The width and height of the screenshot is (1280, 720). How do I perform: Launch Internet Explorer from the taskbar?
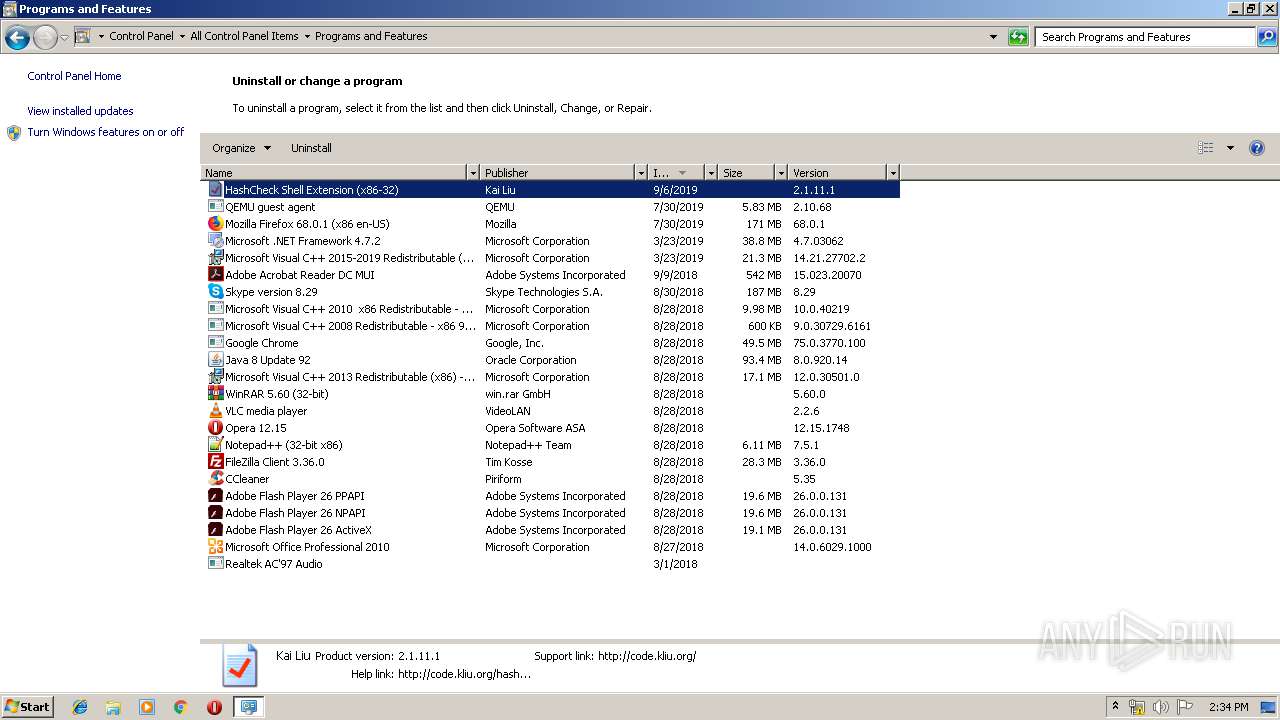[80, 707]
